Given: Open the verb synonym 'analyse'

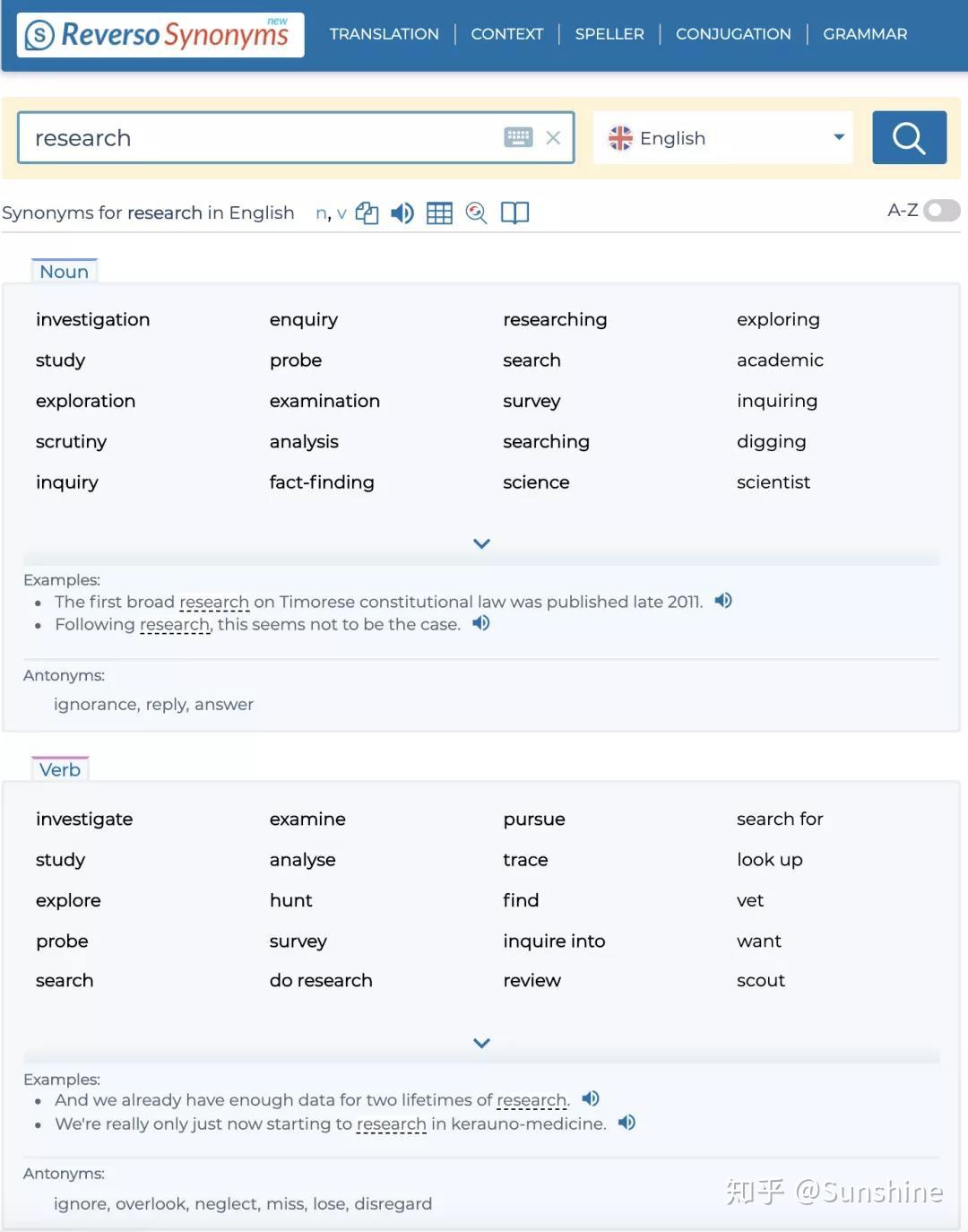Looking at the screenshot, I should [302, 860].
